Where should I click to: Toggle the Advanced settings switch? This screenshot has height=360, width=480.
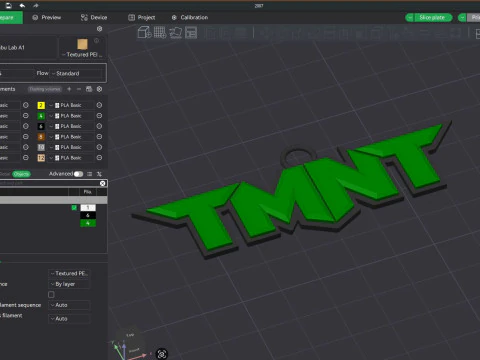coord(78,174)
